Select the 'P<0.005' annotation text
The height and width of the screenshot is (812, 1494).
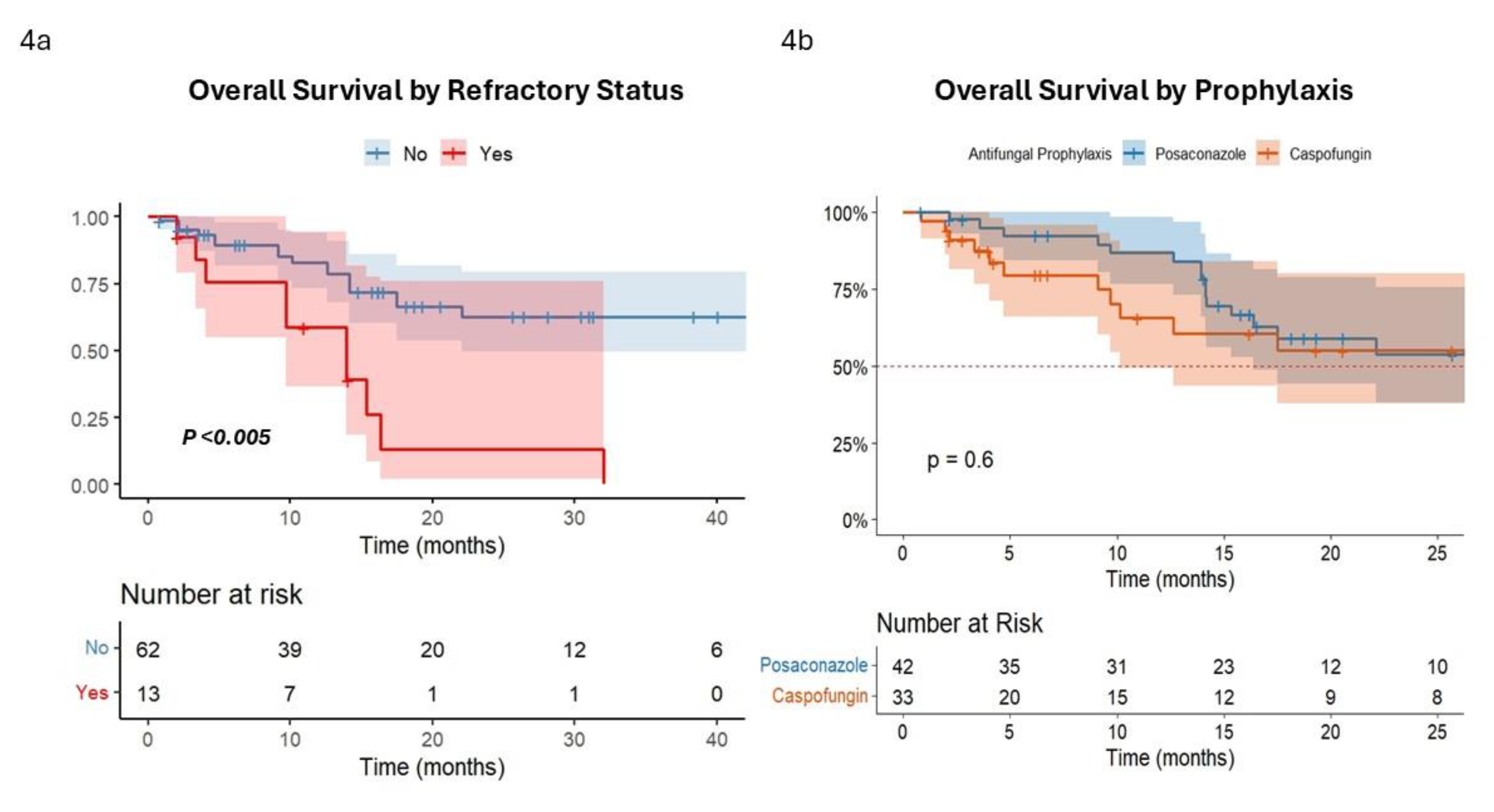pos(226,437)
